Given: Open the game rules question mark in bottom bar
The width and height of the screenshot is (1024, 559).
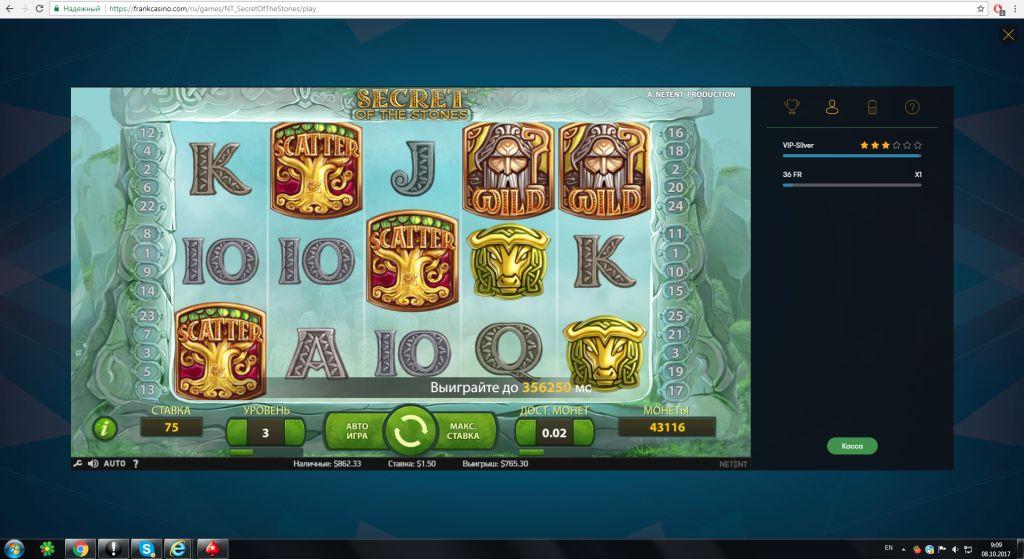Looking at the screenshot, I should click(136, 463).
